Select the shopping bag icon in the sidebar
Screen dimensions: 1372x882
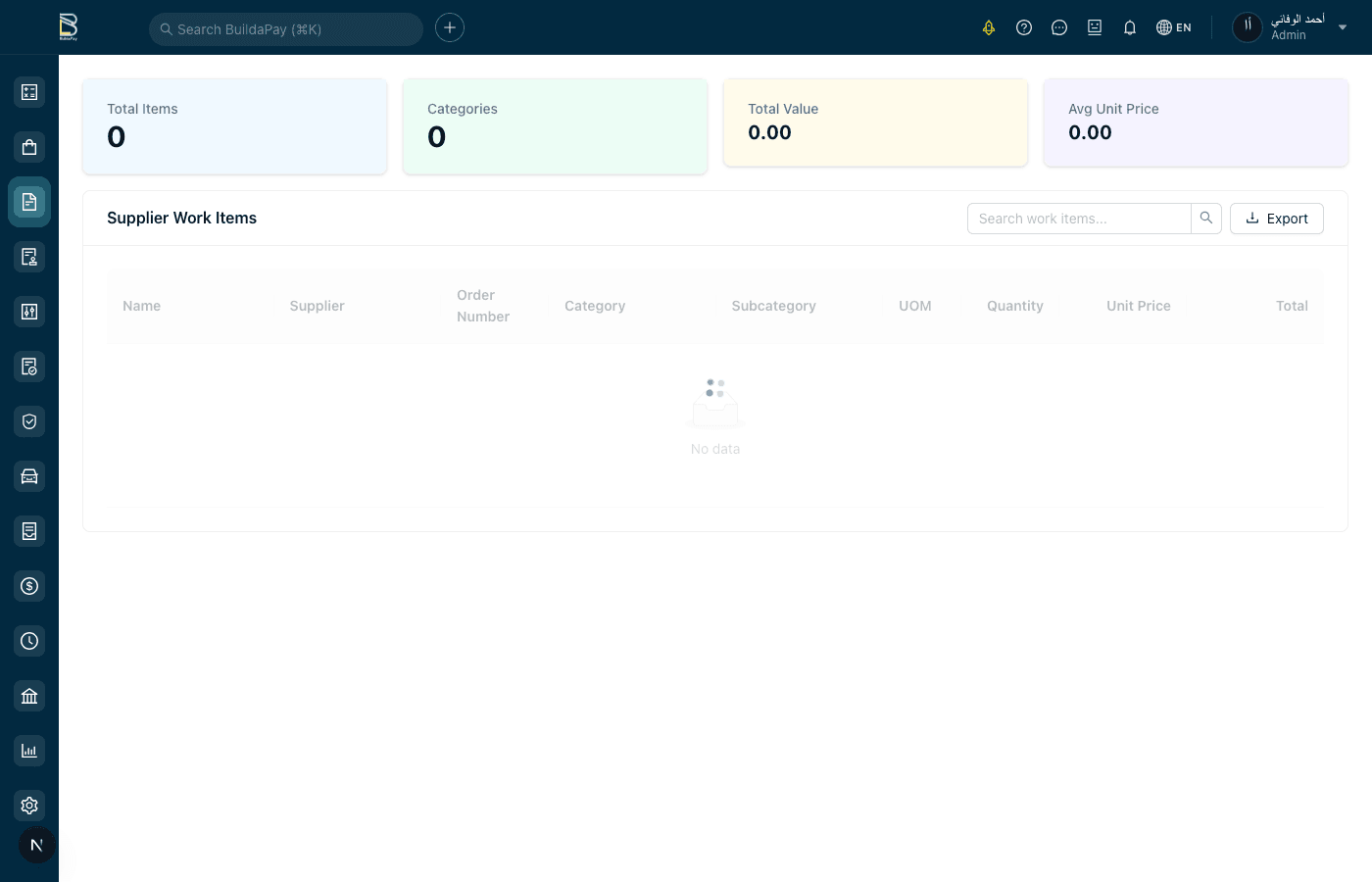tap(28, 146)
